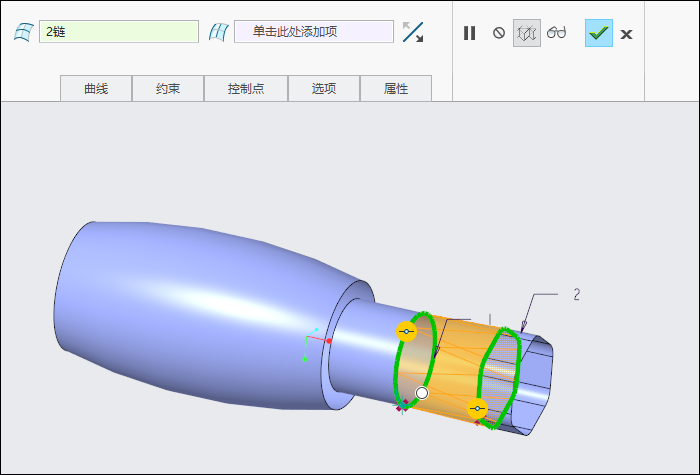The width and height of the screenshot is (700, 475).
Task: Click the glasses verify preview icon
Action: point(557,33)
